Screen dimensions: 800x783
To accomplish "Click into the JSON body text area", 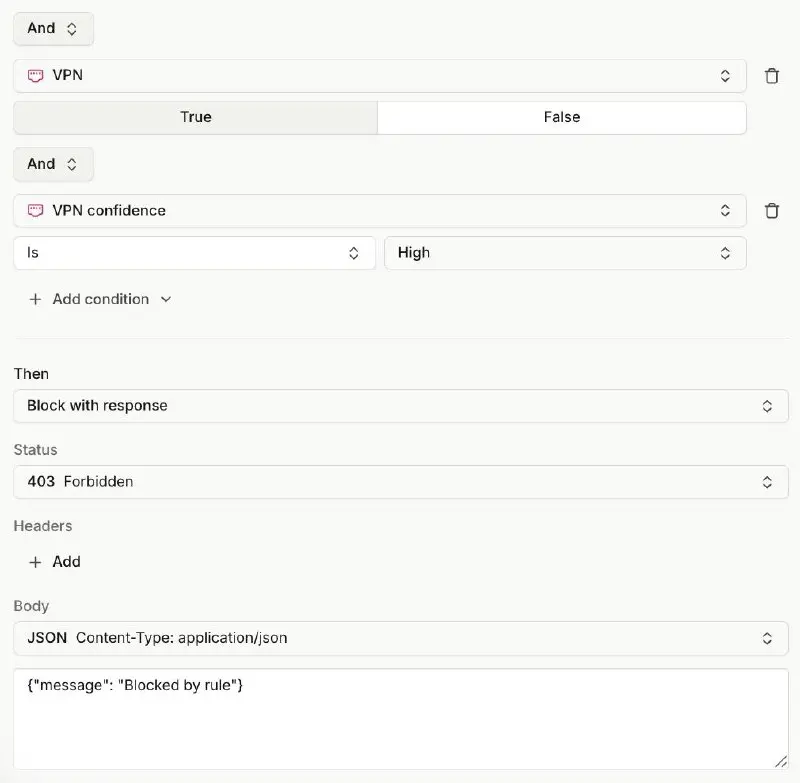I will pos(401,719).
